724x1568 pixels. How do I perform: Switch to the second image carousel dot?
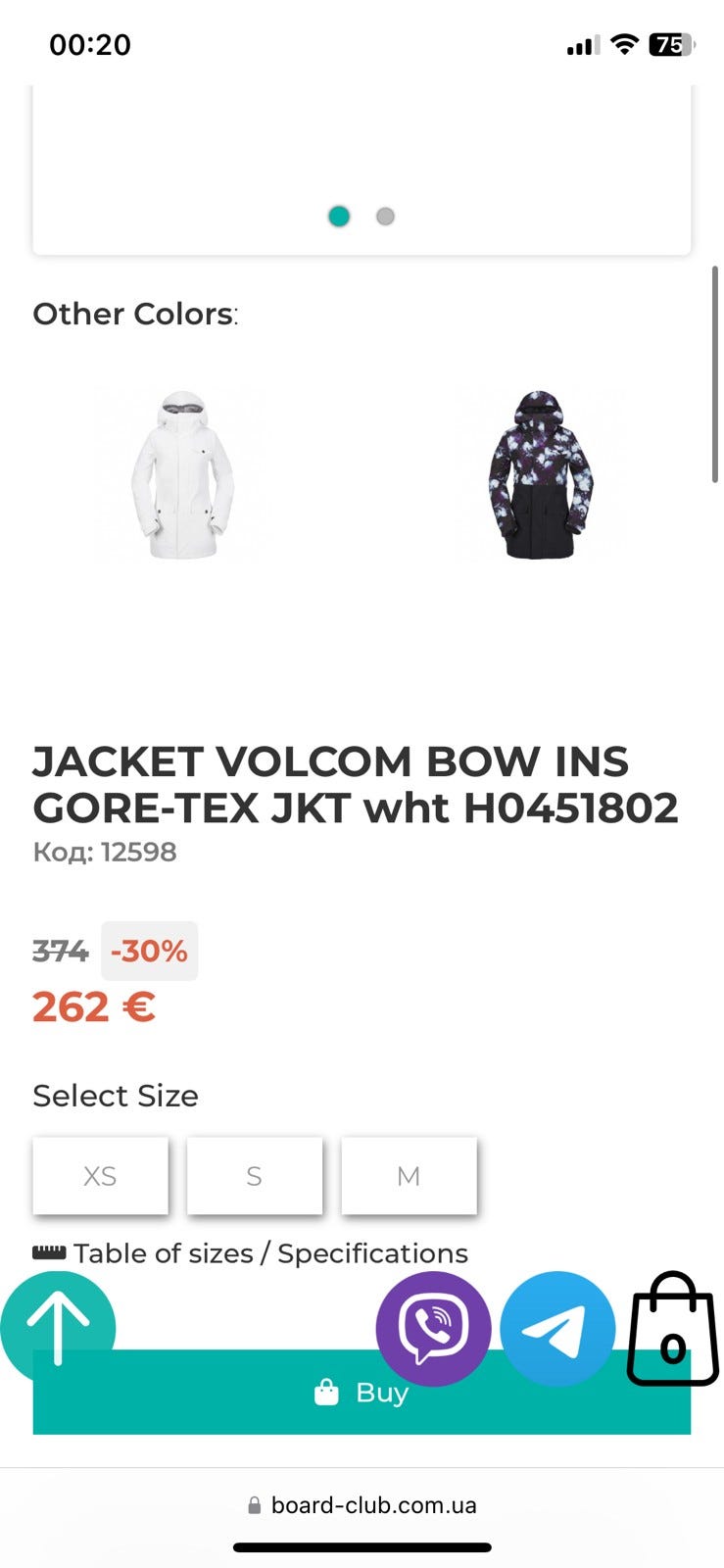point(385,216)
